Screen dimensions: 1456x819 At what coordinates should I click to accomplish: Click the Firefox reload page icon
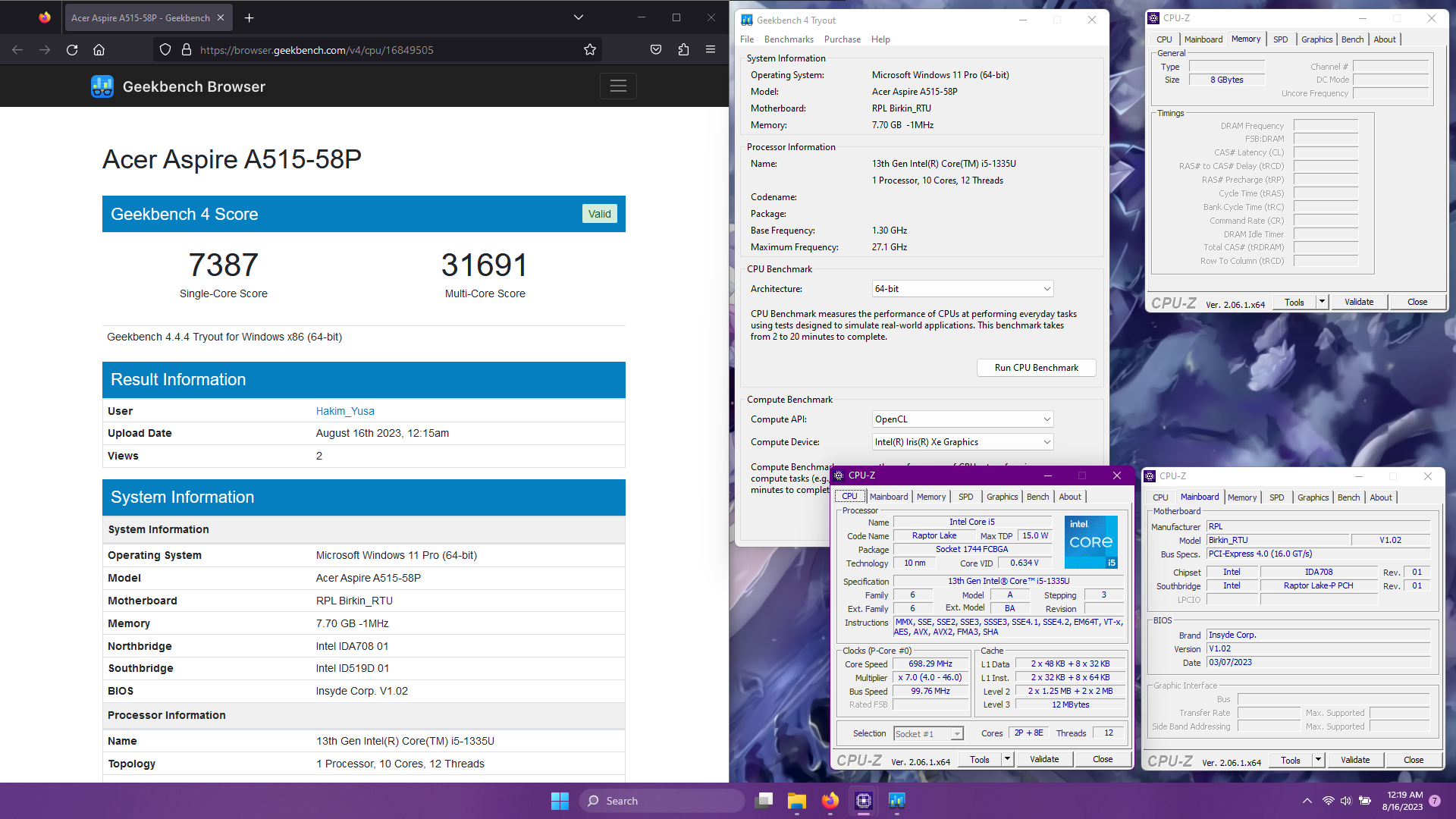pyautogui.click(x=72, y=50)
